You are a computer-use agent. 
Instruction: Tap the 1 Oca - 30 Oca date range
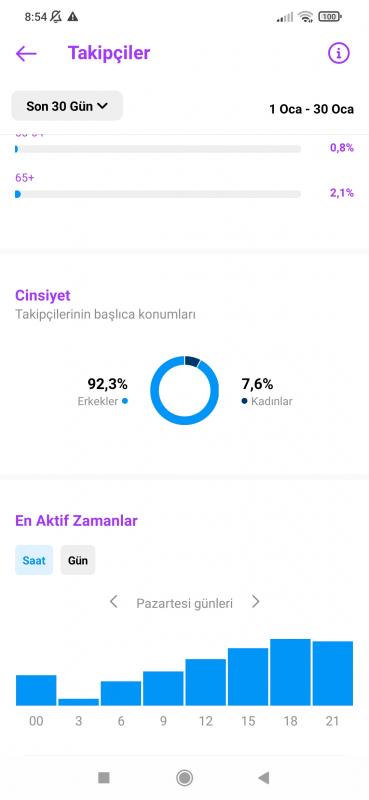pos(311,109)
